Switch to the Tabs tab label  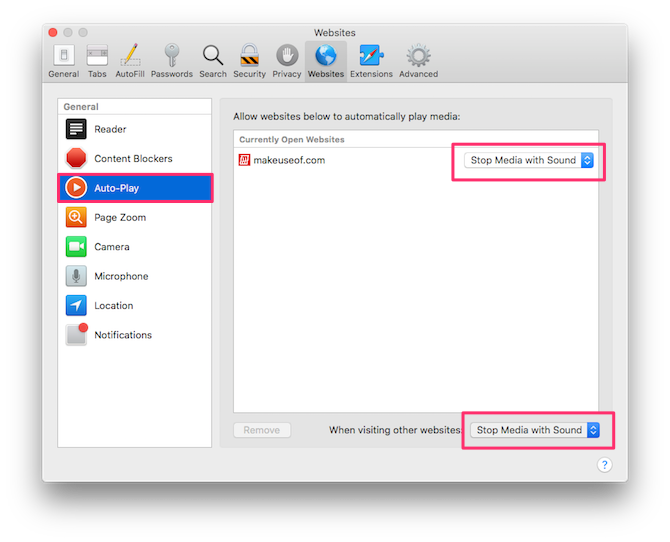[x=97, y=74]
